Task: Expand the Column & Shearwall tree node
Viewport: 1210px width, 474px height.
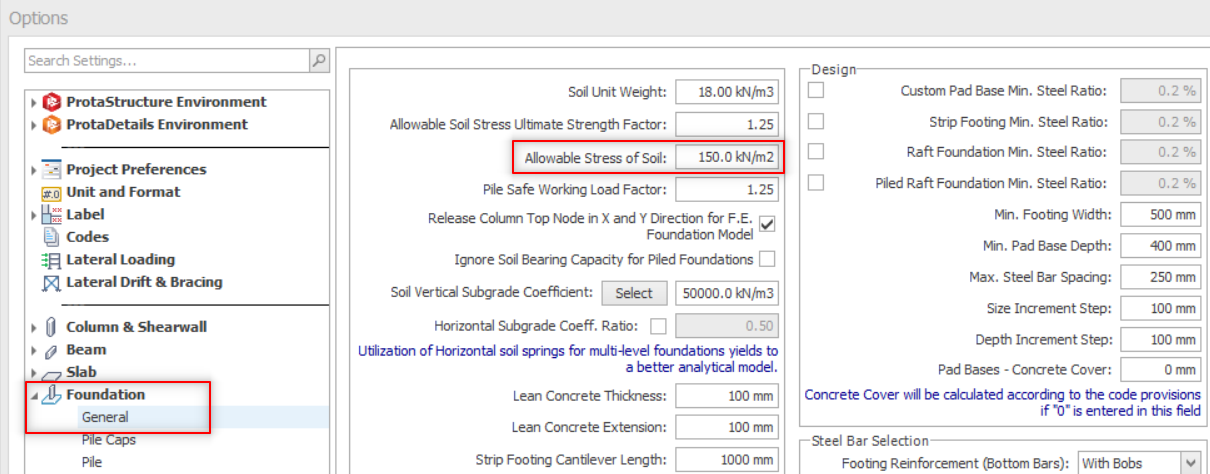Action: (x=34, y=328)
